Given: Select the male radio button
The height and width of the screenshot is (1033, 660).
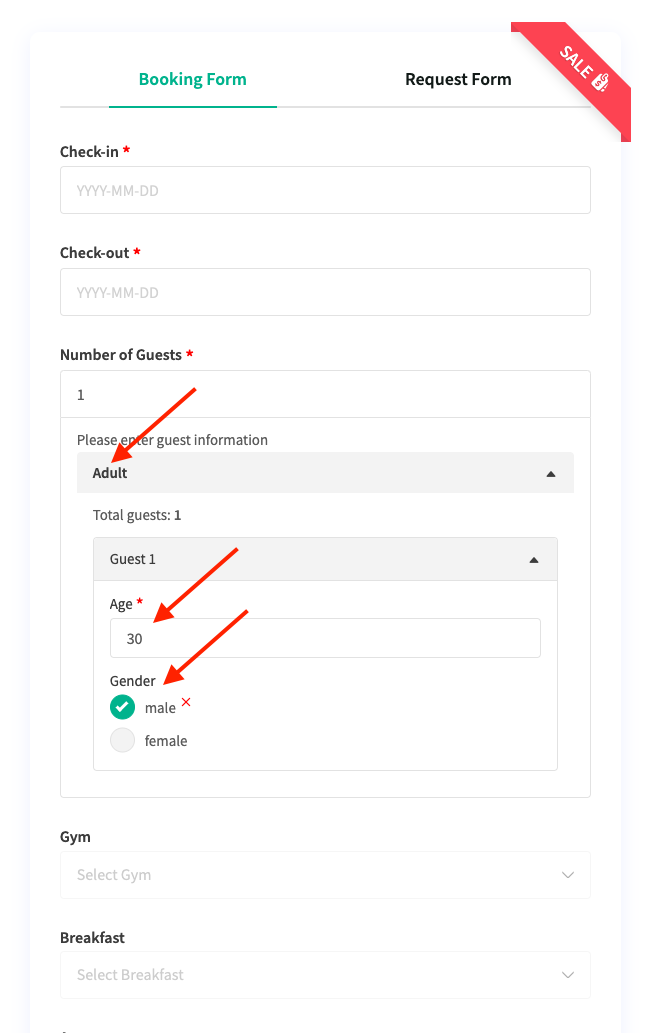Looking at the screenshot, I should [122, 707].
